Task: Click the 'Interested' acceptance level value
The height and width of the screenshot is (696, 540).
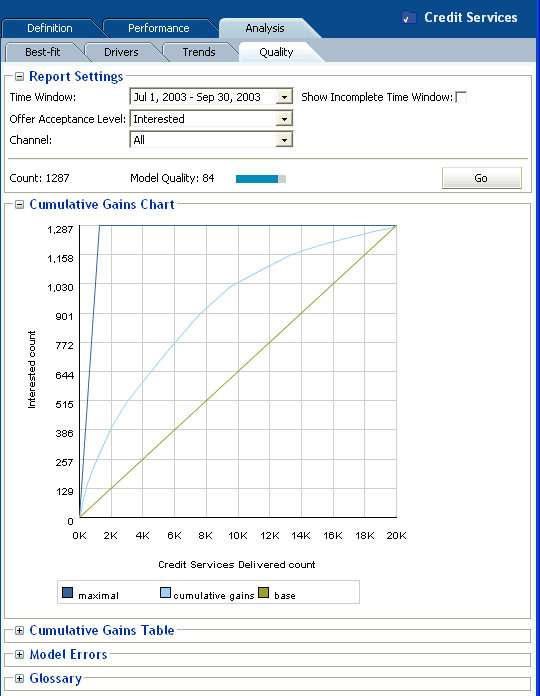Action: pyautogui.click(x=159, y=119)
